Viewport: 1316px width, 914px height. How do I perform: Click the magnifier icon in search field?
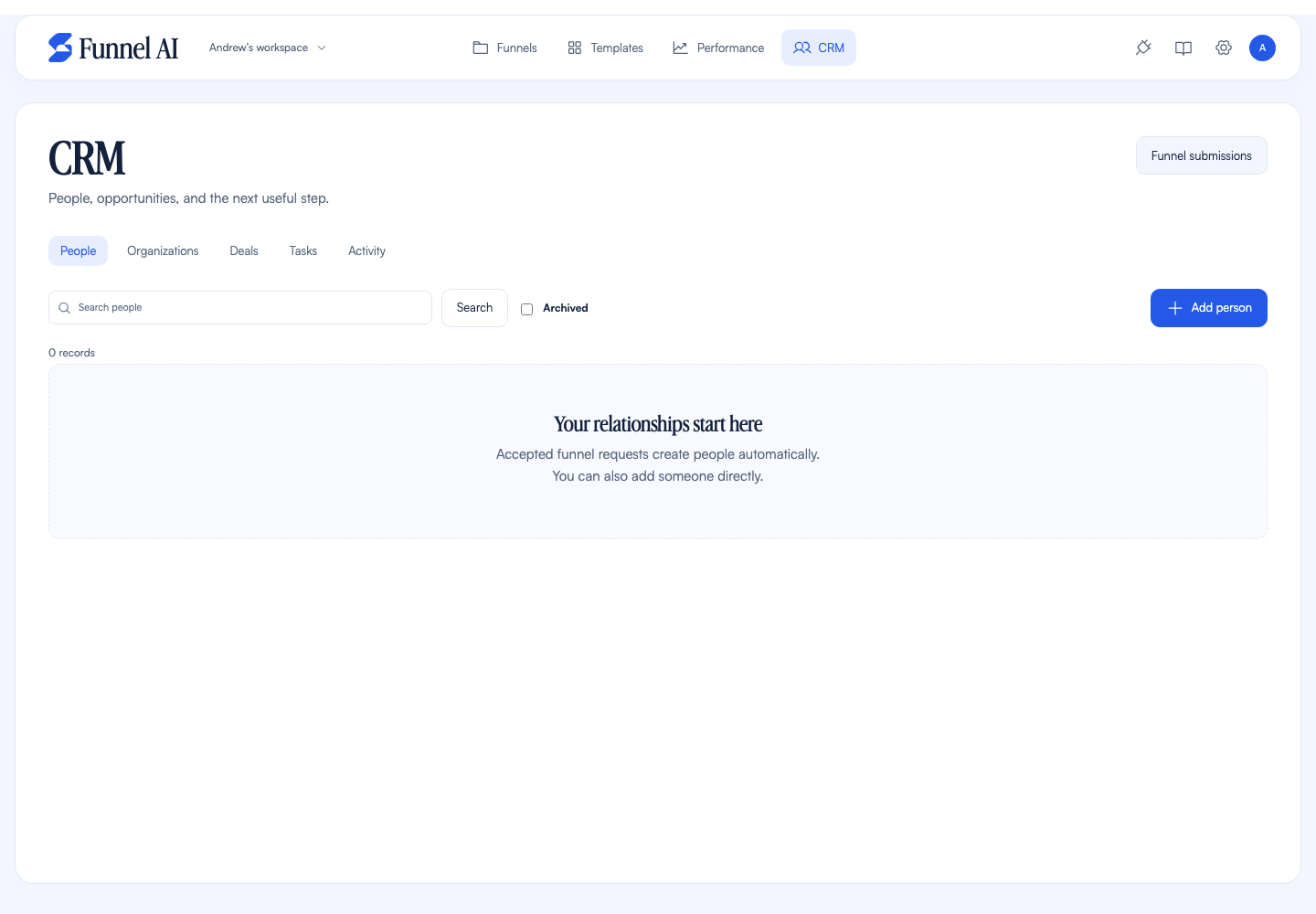point(64,308)
